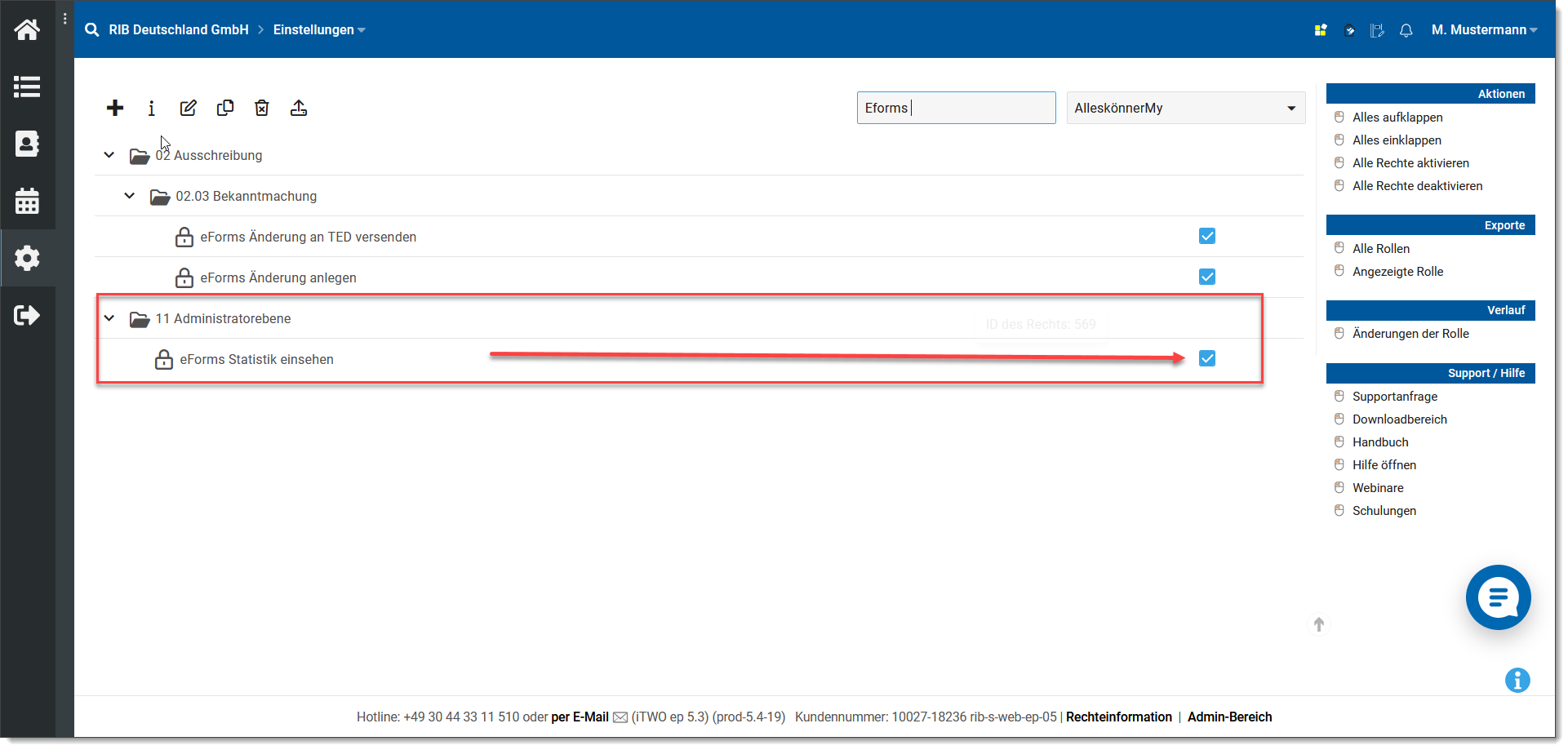
Task: Collapse the 02 Ausschreibung folder
Action: tap(109, 155)
